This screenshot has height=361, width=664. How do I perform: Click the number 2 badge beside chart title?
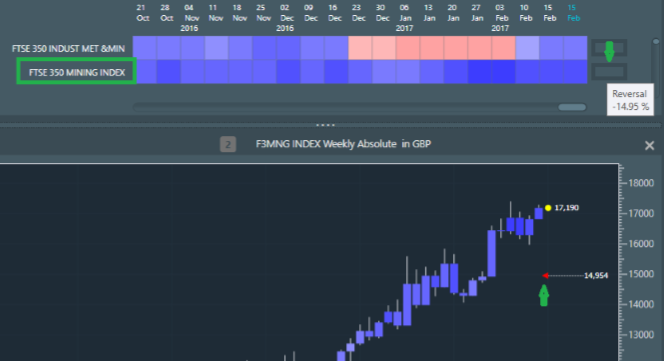pyautogui.click(x=228, y=144)
